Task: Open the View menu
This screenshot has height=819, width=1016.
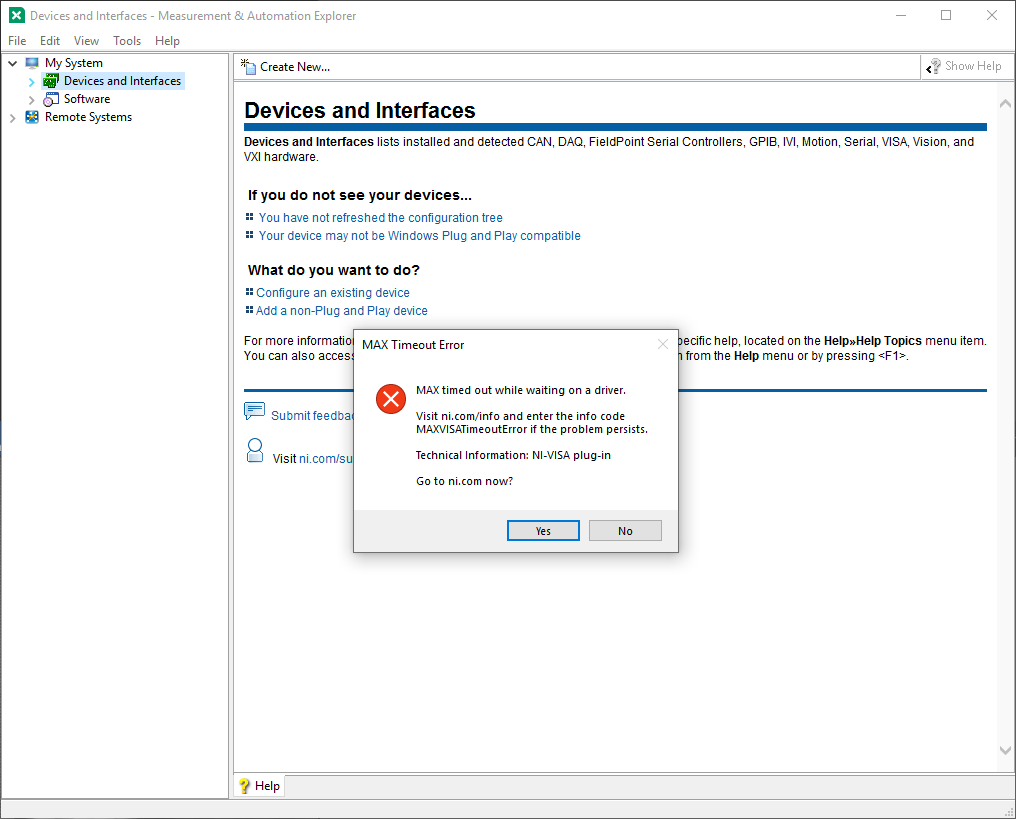Action: 86,41
